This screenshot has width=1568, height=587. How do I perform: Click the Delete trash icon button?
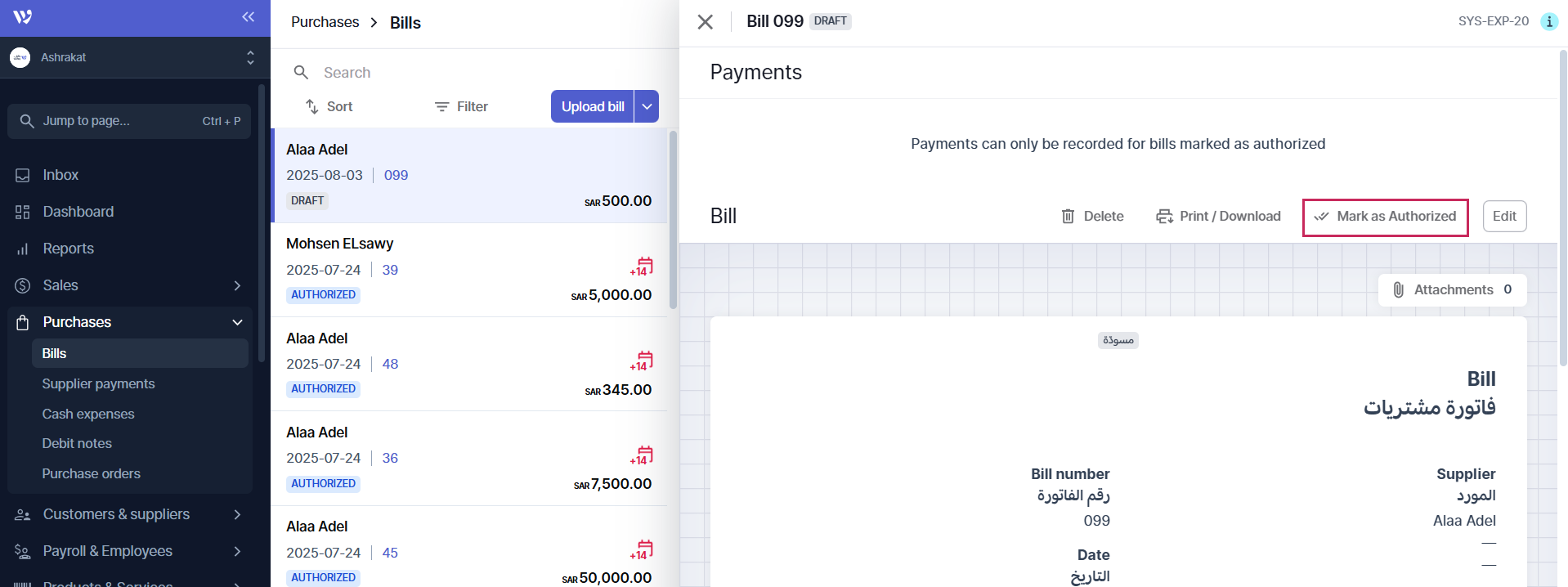coord(1068,217)
